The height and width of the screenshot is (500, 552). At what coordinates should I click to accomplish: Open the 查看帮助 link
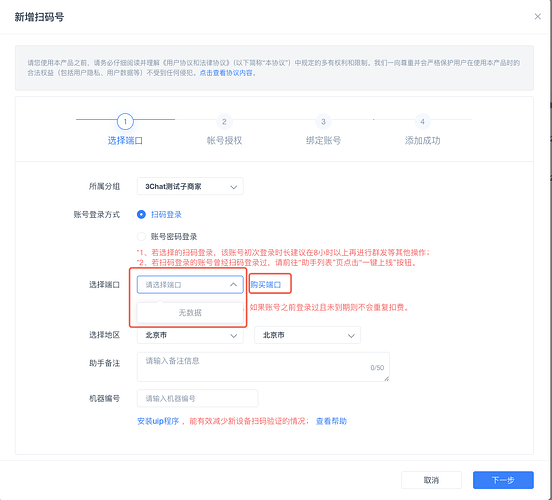click(x=331, y=421)
